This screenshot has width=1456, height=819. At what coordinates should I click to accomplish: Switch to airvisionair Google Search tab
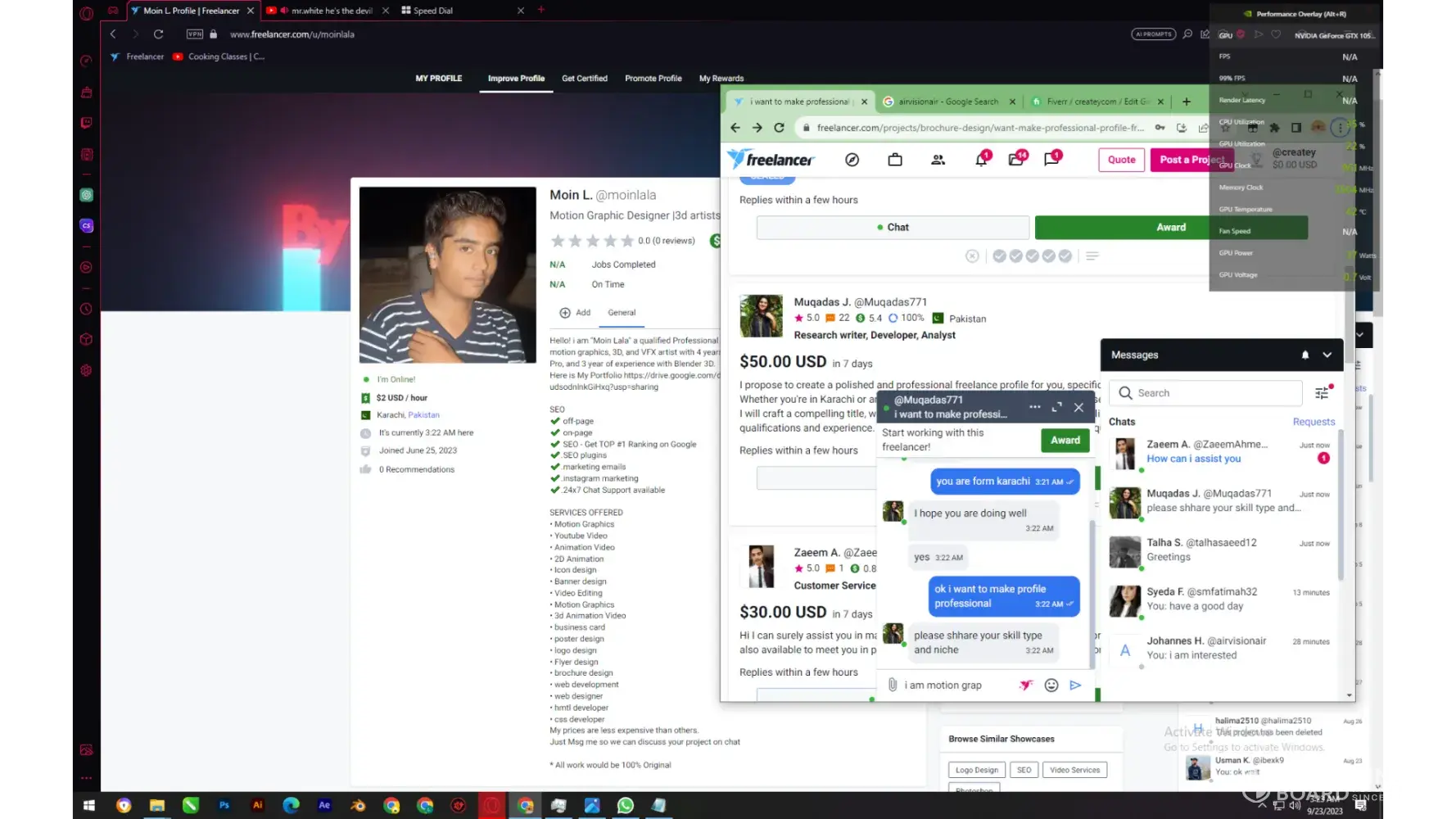pyautogui.click(x=948, y=102)
